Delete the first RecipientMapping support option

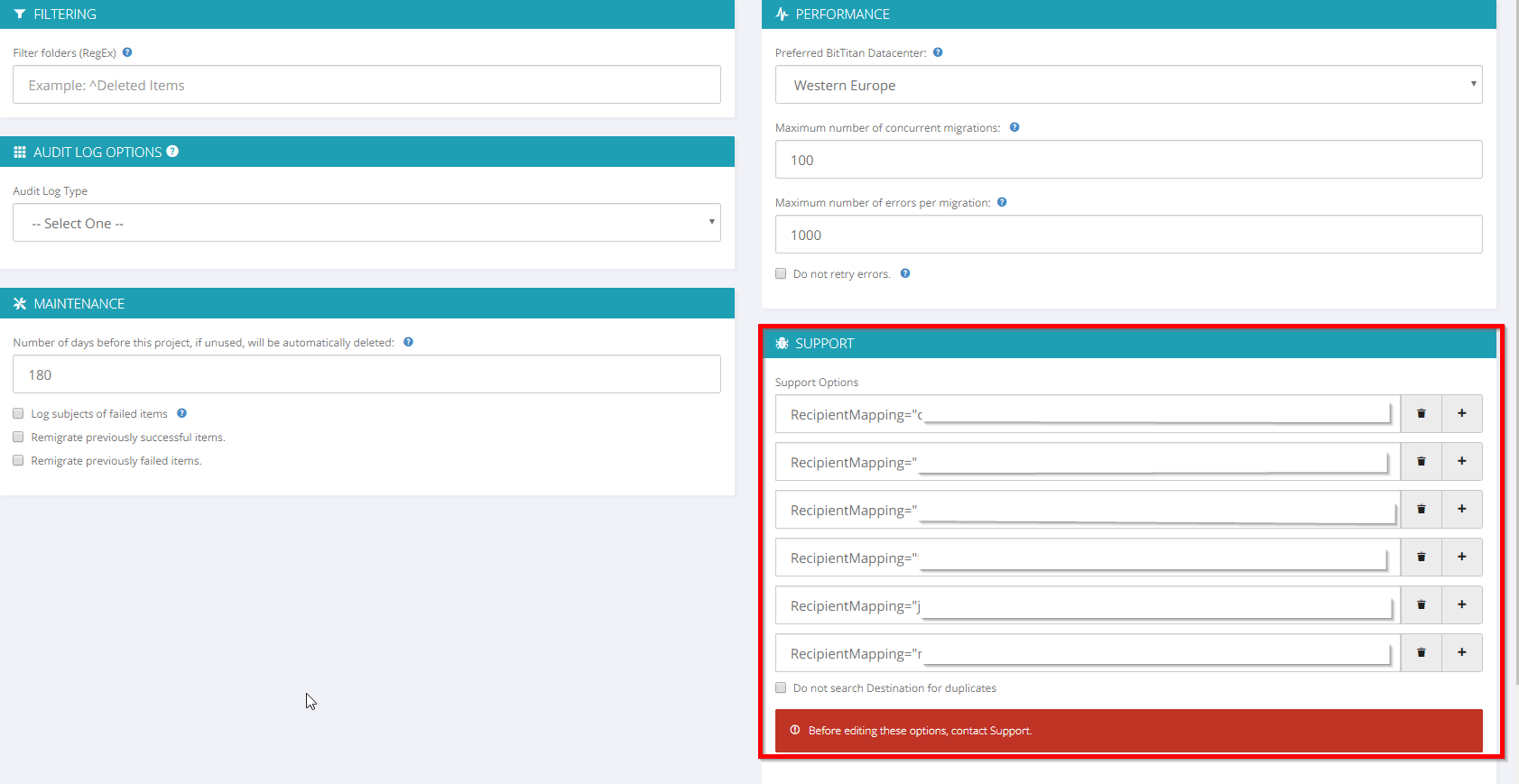(1421, 413)
